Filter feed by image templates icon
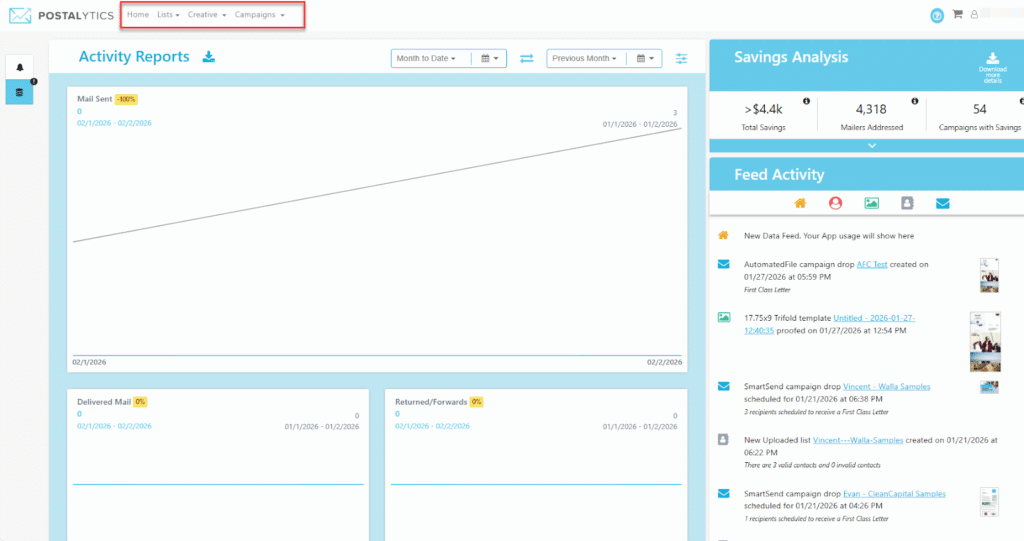 tap(871, 203)
